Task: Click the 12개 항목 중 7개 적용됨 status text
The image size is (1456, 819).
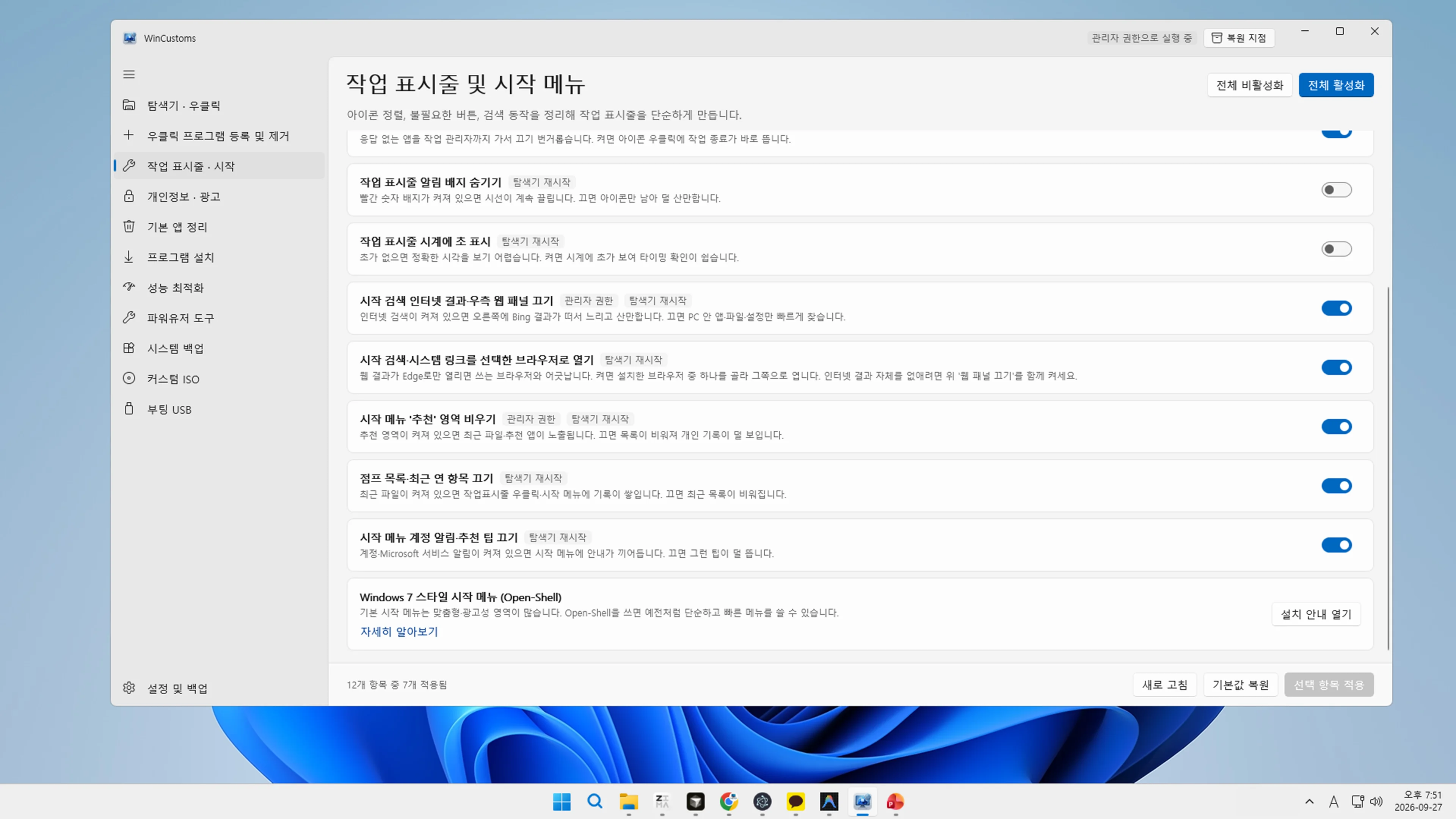Action: coord(397,684)
